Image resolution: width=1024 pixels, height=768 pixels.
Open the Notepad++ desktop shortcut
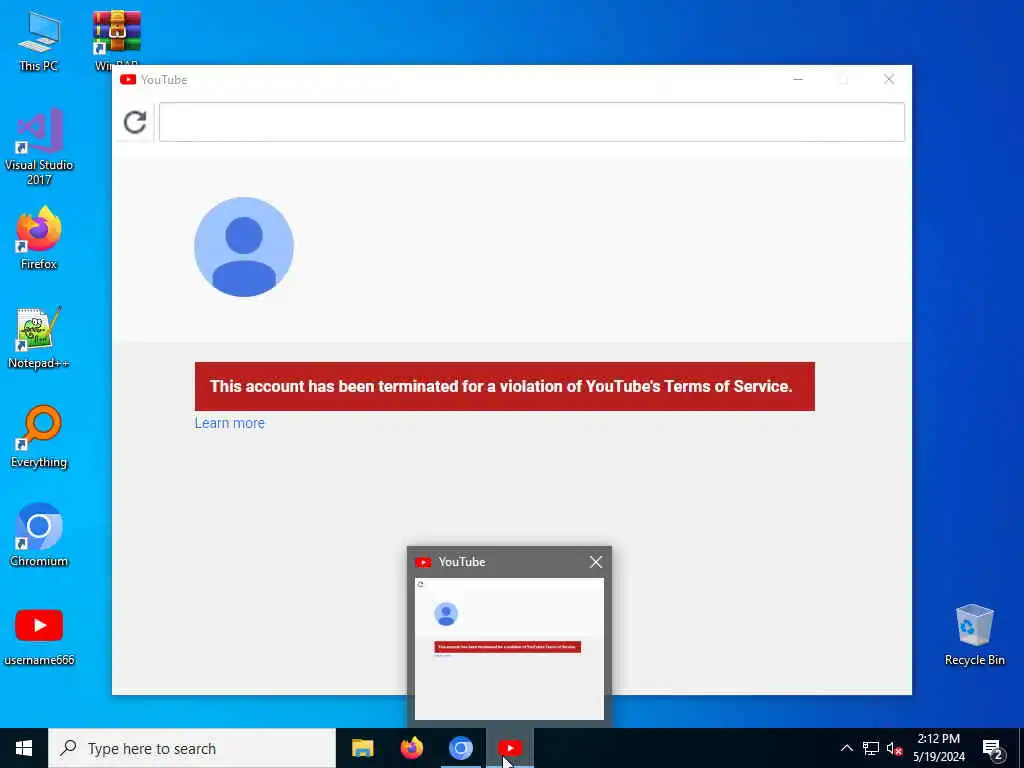(x=39, y=338)
